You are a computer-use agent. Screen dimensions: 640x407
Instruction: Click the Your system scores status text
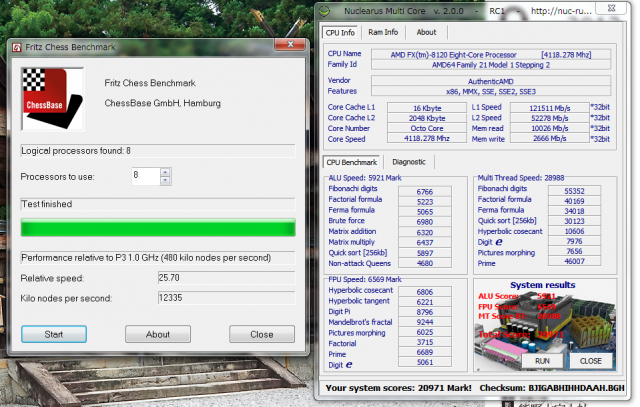[398, 388]
